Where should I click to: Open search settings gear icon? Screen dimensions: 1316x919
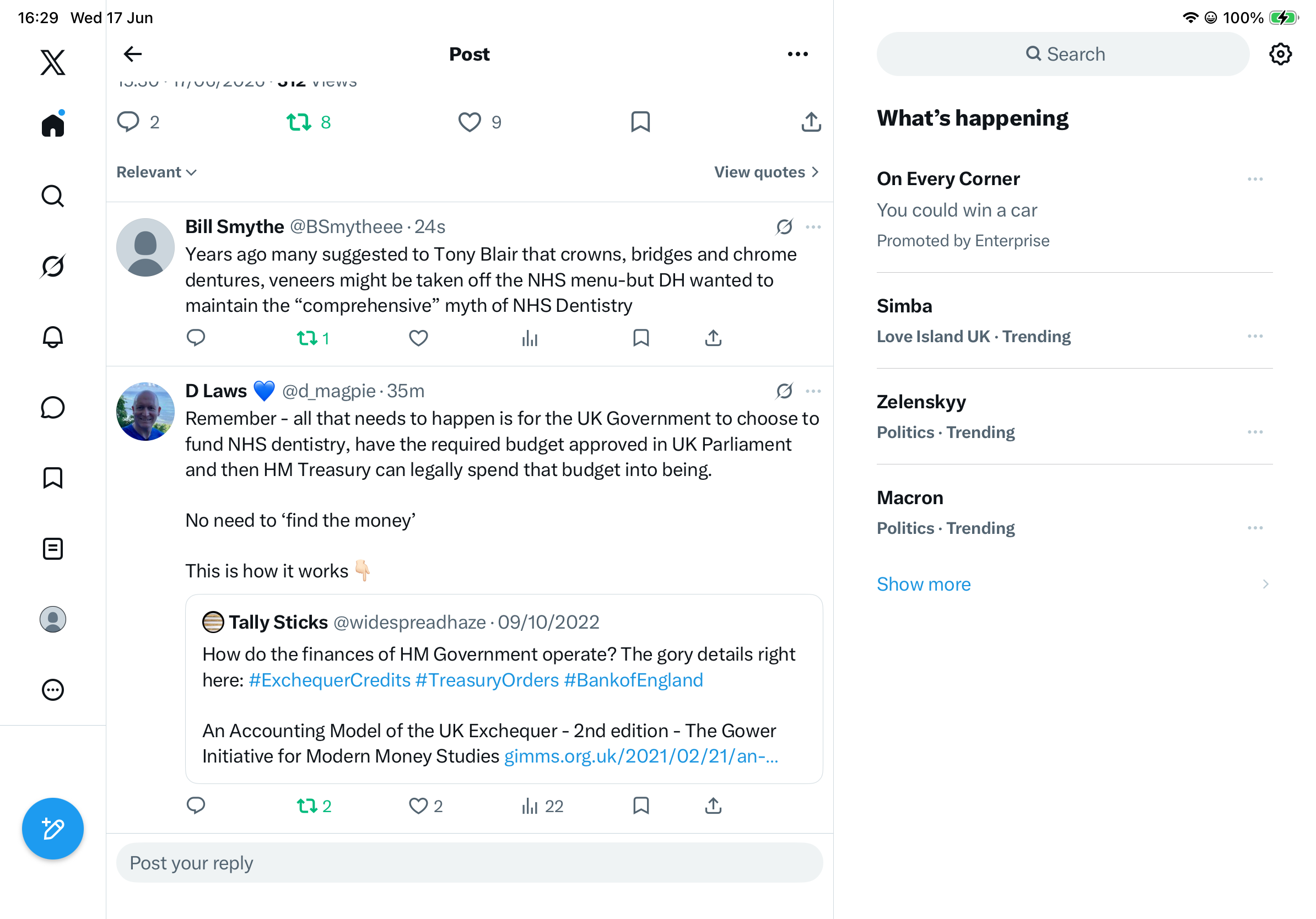[1280, 54]
